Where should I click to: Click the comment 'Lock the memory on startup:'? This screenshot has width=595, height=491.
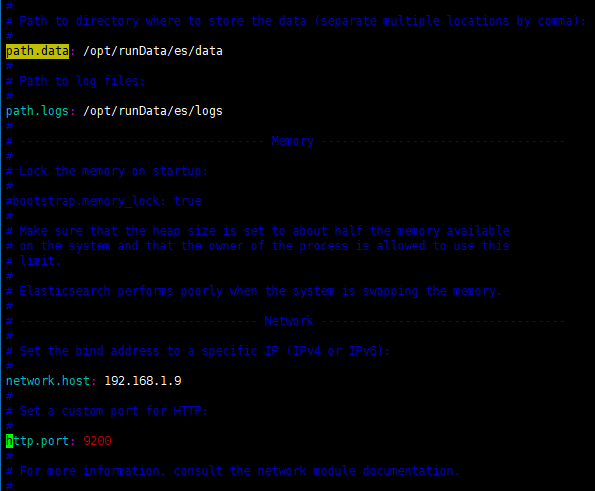tap(107, 171)
